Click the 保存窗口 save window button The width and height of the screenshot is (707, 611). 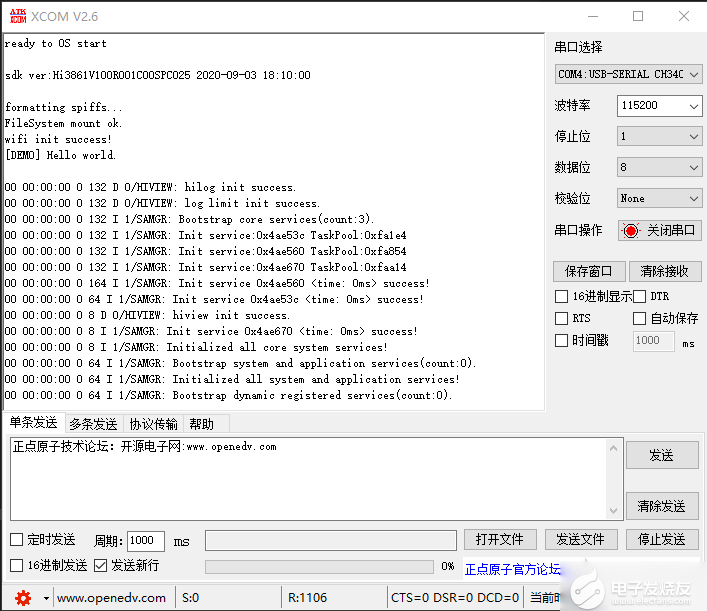589,271
